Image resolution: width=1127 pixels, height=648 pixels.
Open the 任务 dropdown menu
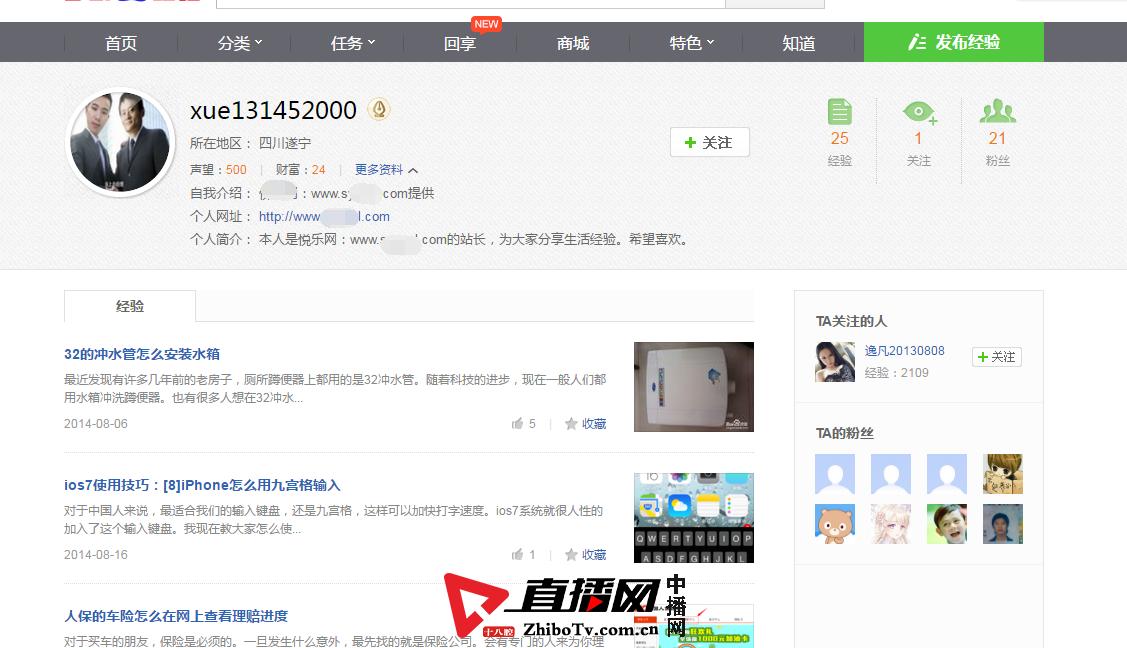tap(350, 42)
